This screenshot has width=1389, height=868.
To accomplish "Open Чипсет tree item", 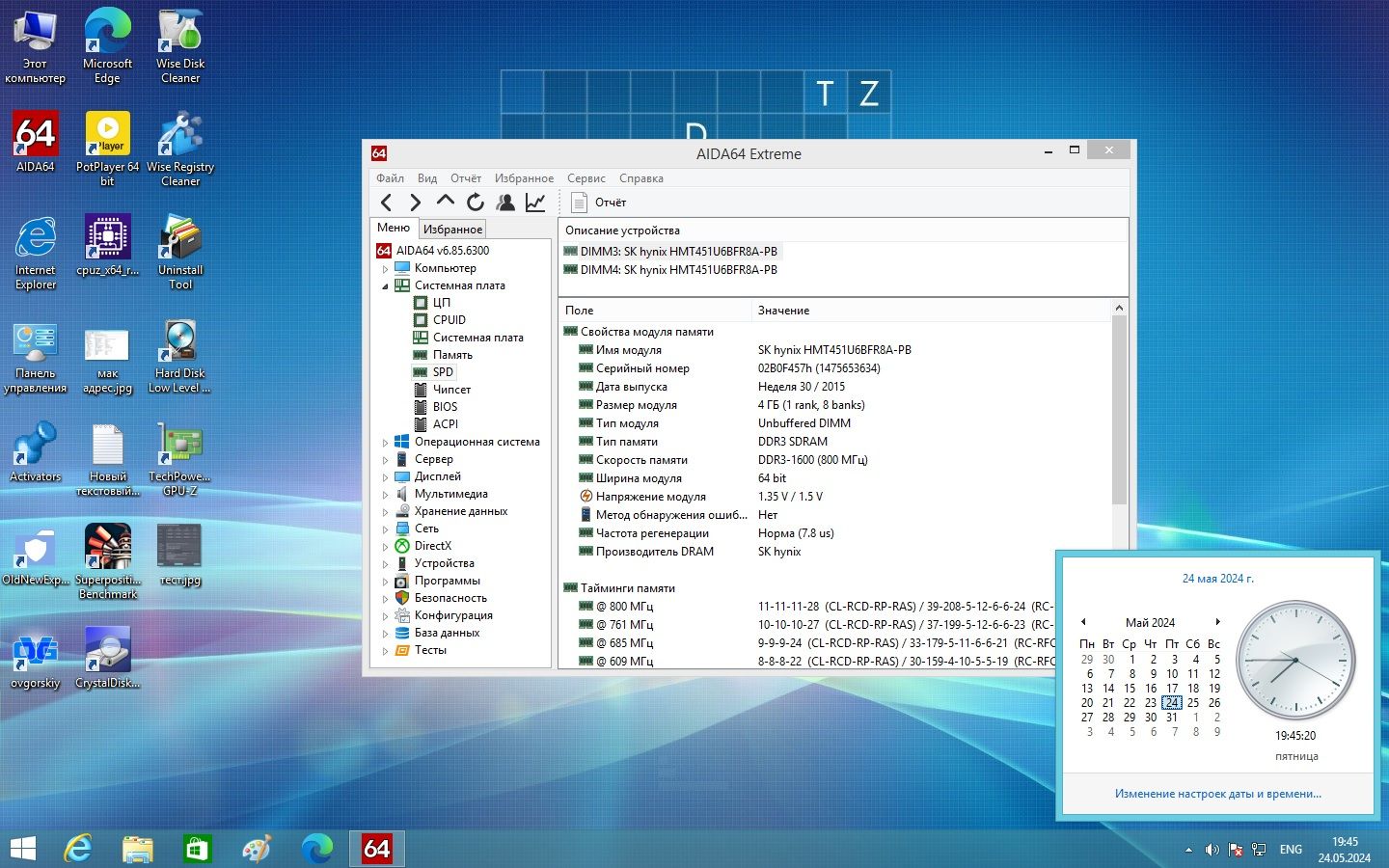I will tap(451, 390).
